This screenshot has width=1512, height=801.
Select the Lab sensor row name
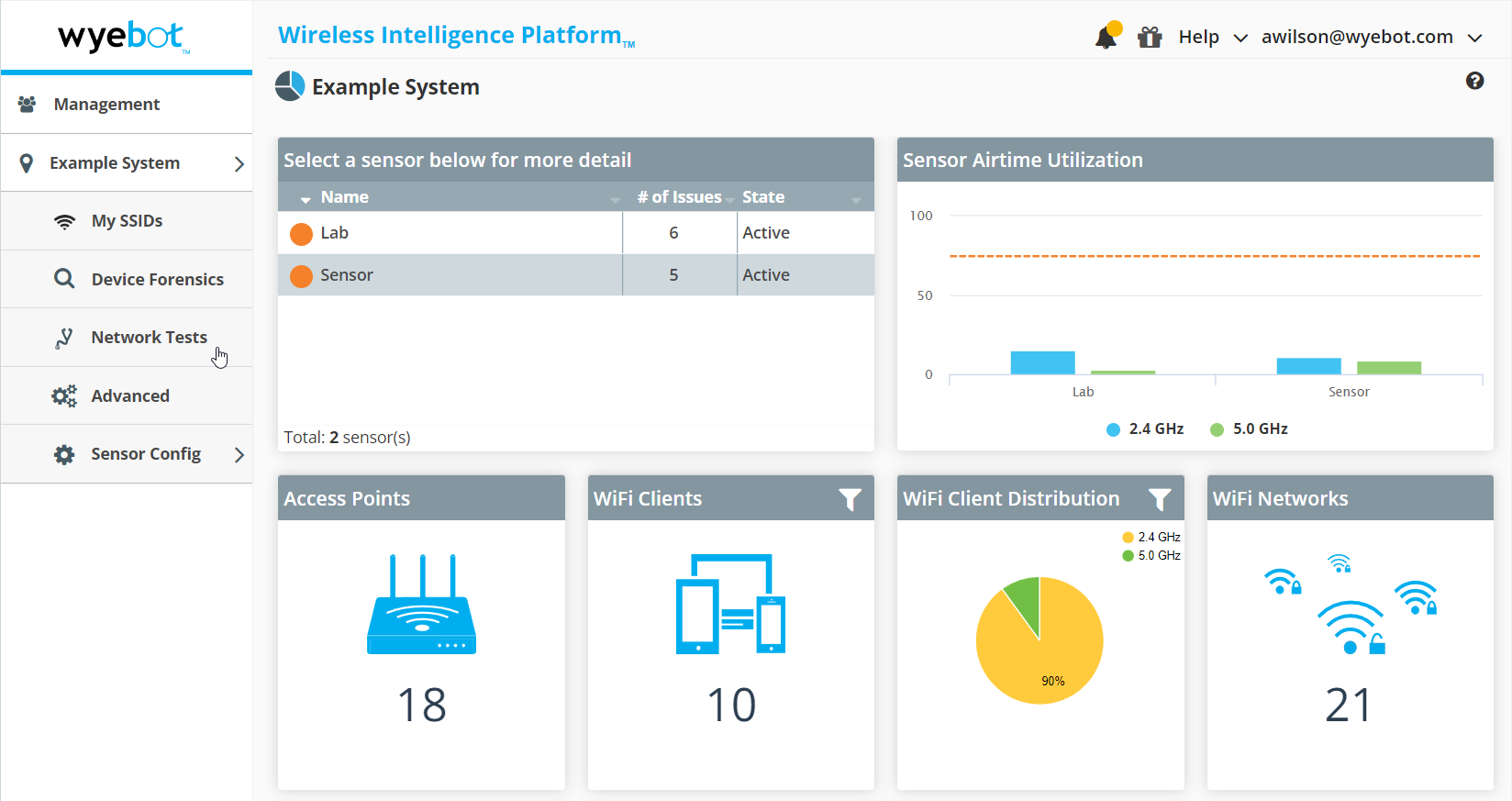pos(334,233)
